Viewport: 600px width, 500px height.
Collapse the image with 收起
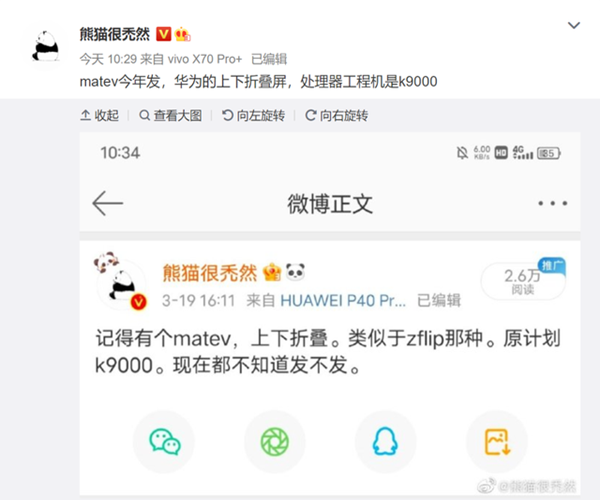(x=99, y=115)
